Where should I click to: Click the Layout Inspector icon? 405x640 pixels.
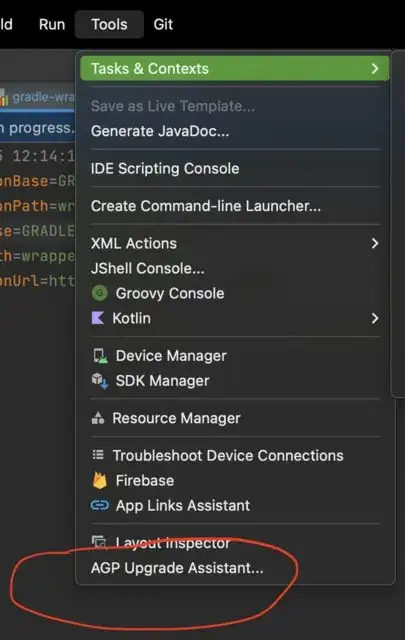(99, 542)
